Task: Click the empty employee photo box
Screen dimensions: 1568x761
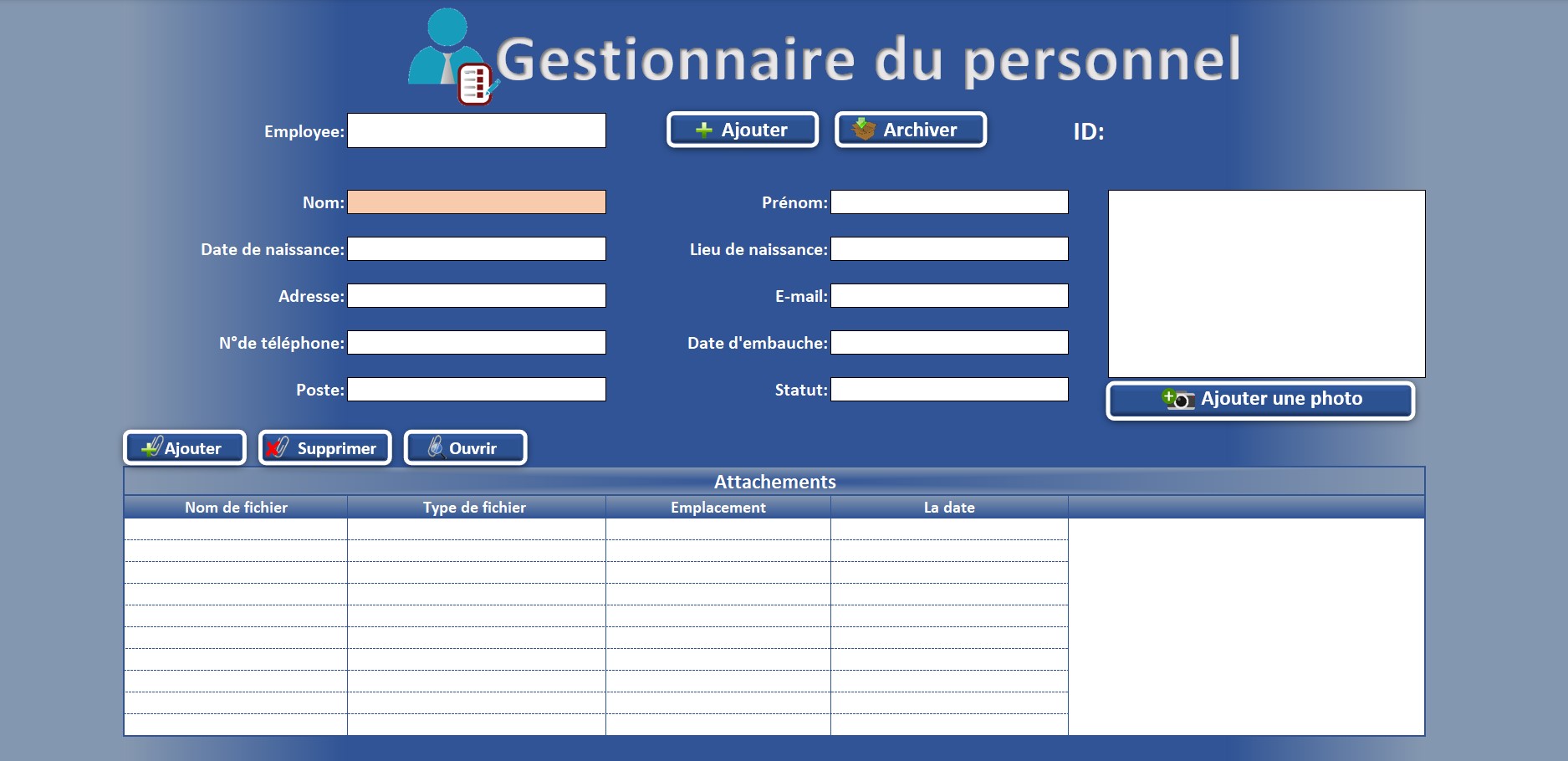Action: coord(1267,283)
